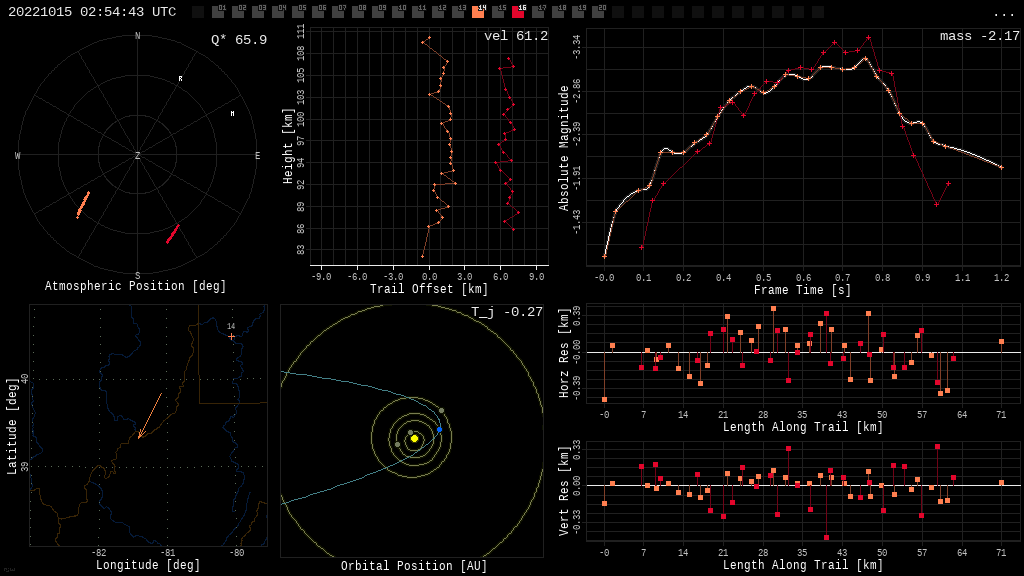This screenshot has width=1024, height=576.
Task: Click the mass -2.17 readout
Action: [980, 36]
